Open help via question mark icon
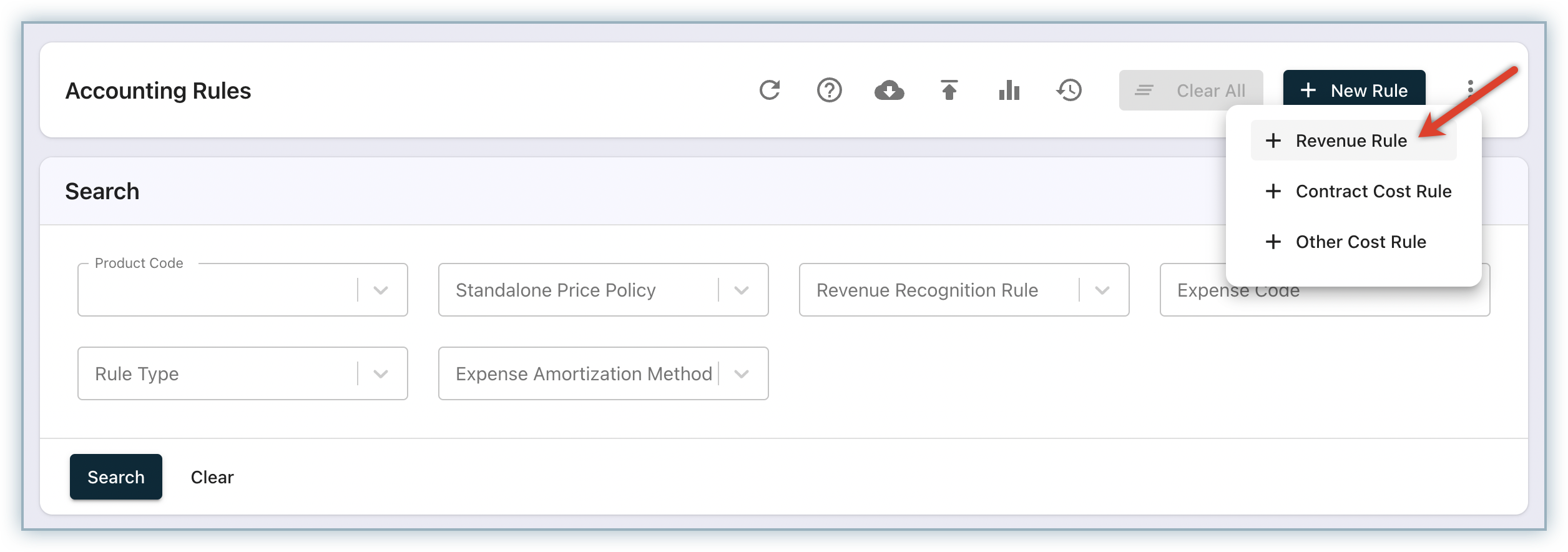The image size is (1568, 552). [x=829, y=91]
